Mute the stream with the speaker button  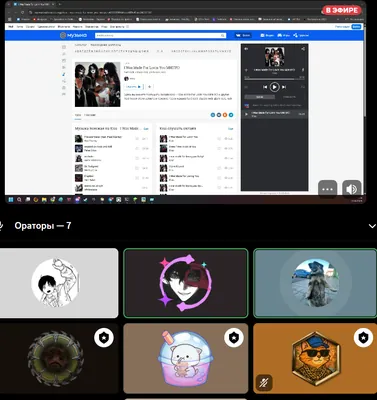(352, 189)
